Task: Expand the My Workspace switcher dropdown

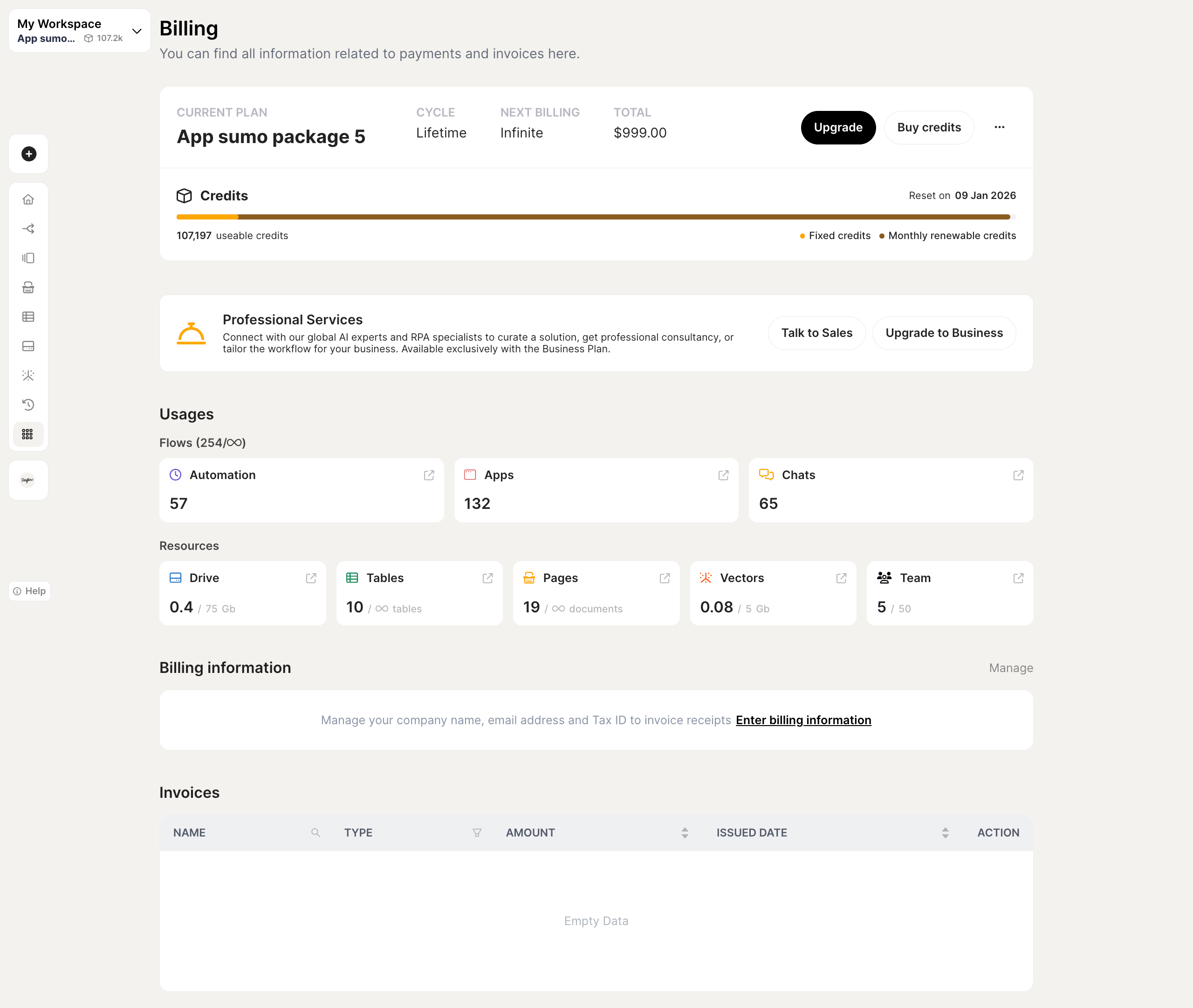Action: [137, 31]
